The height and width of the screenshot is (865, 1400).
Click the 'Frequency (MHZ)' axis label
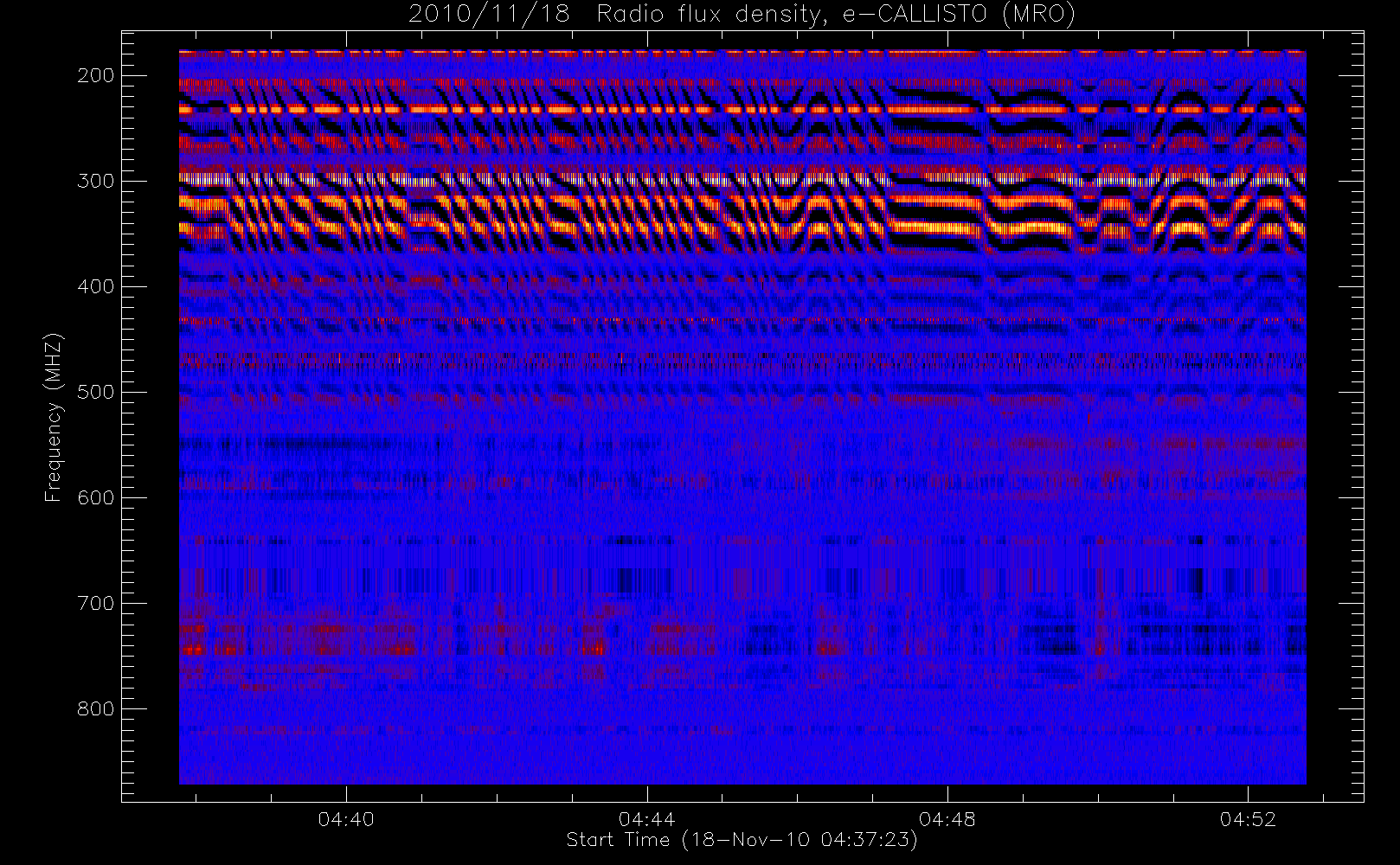click(54, 417)
